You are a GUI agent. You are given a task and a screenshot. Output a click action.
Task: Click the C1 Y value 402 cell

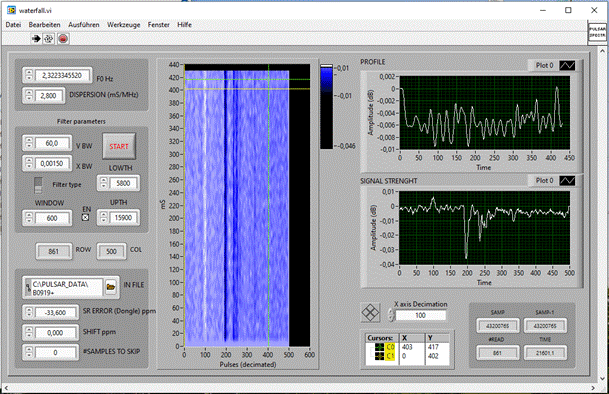click(437, 356)
